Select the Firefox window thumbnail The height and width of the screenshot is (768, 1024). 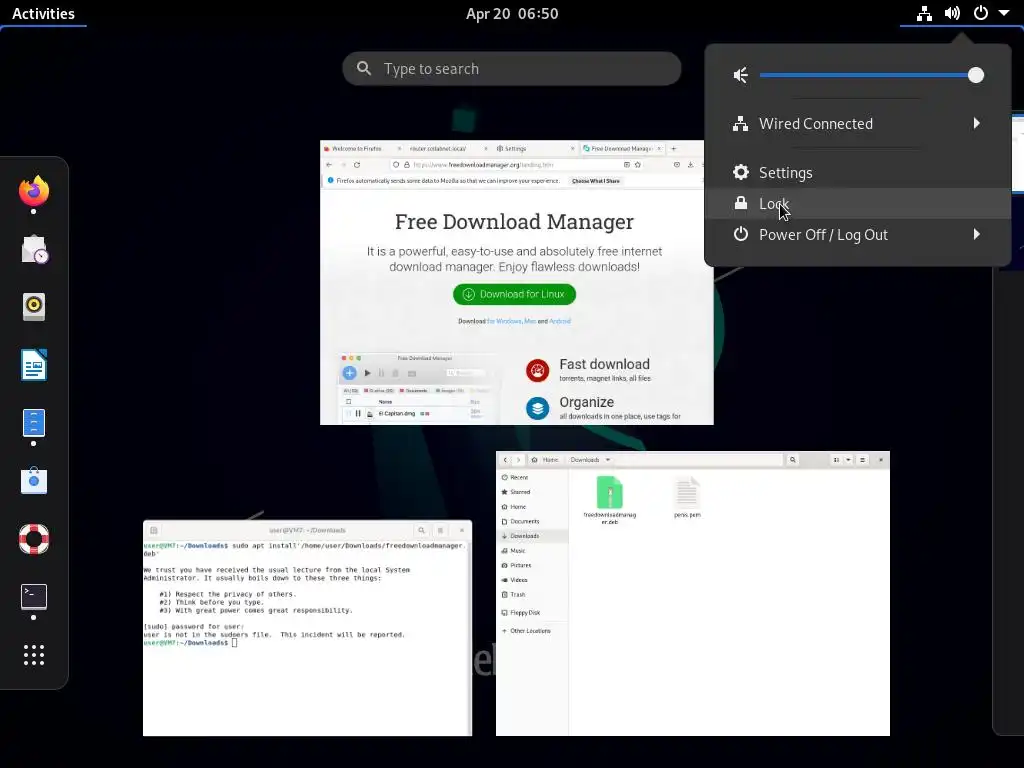coord(517,282)
